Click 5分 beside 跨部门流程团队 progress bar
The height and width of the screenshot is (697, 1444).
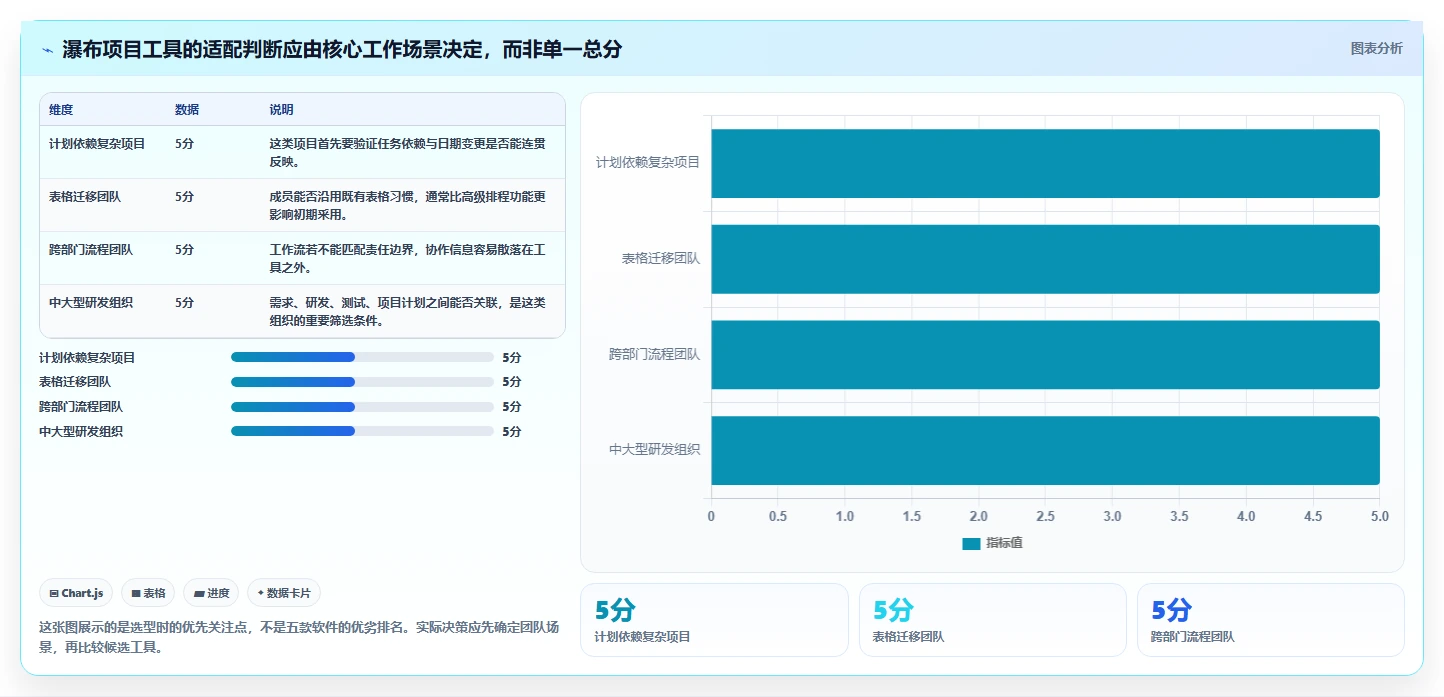tap(512, 407)
